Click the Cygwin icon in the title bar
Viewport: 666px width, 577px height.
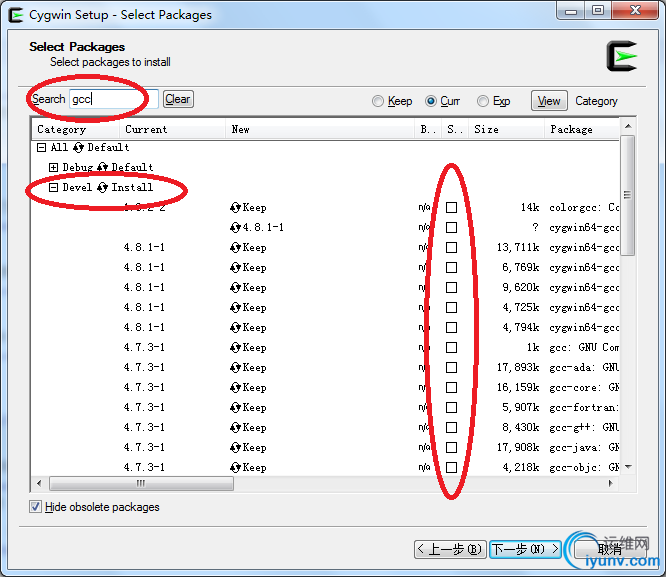[16, 15]
